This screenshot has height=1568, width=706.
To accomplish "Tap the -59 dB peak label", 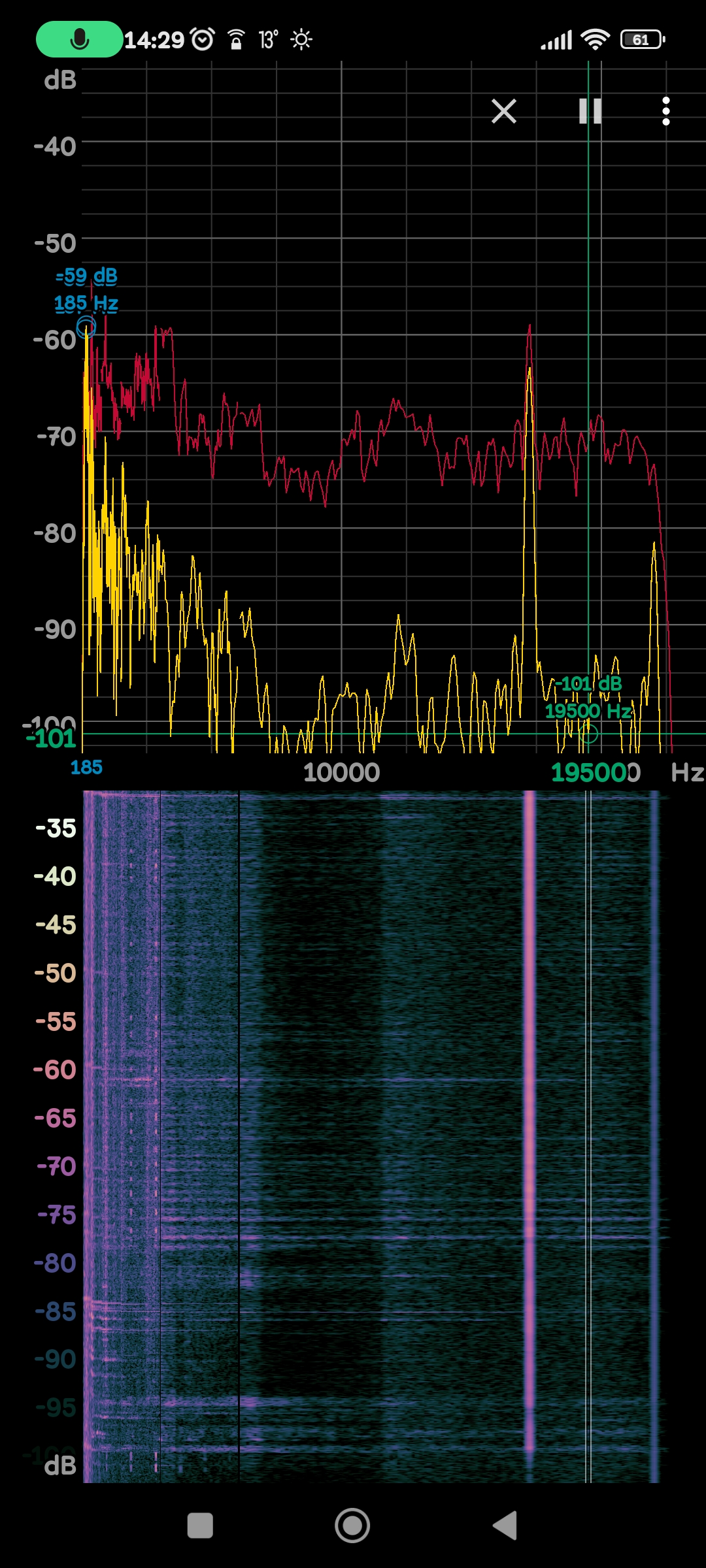I will point(86,276).
